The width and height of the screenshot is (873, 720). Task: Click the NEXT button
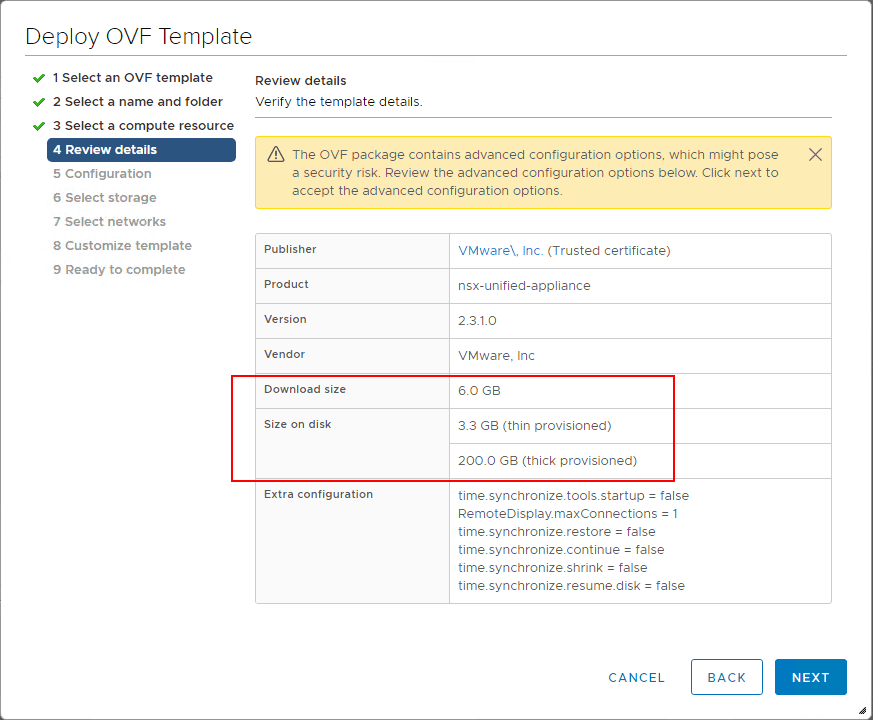pos(810,677)
